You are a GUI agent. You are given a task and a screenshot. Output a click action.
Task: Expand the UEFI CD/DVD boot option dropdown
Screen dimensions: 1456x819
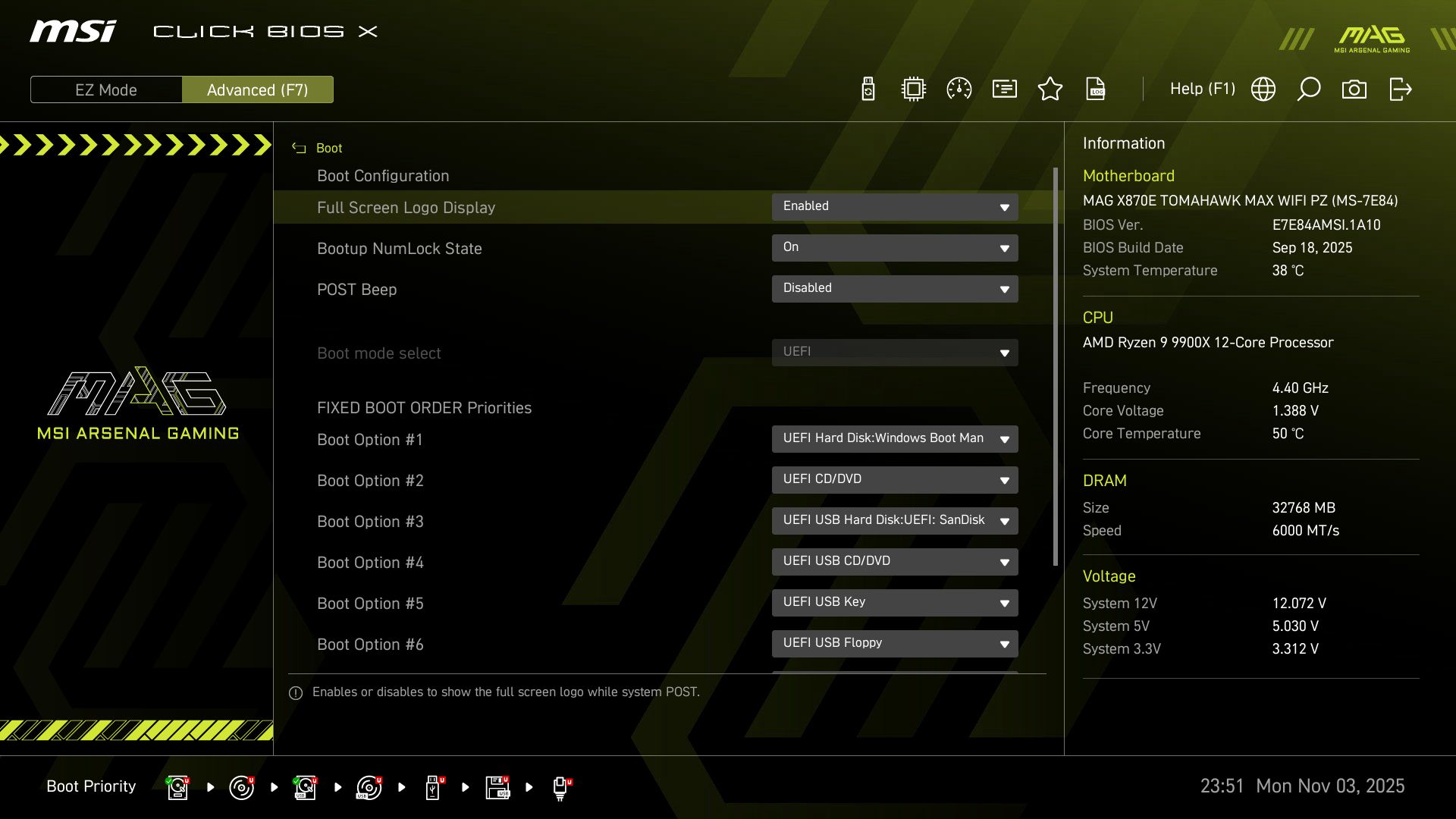coord(895,479)
